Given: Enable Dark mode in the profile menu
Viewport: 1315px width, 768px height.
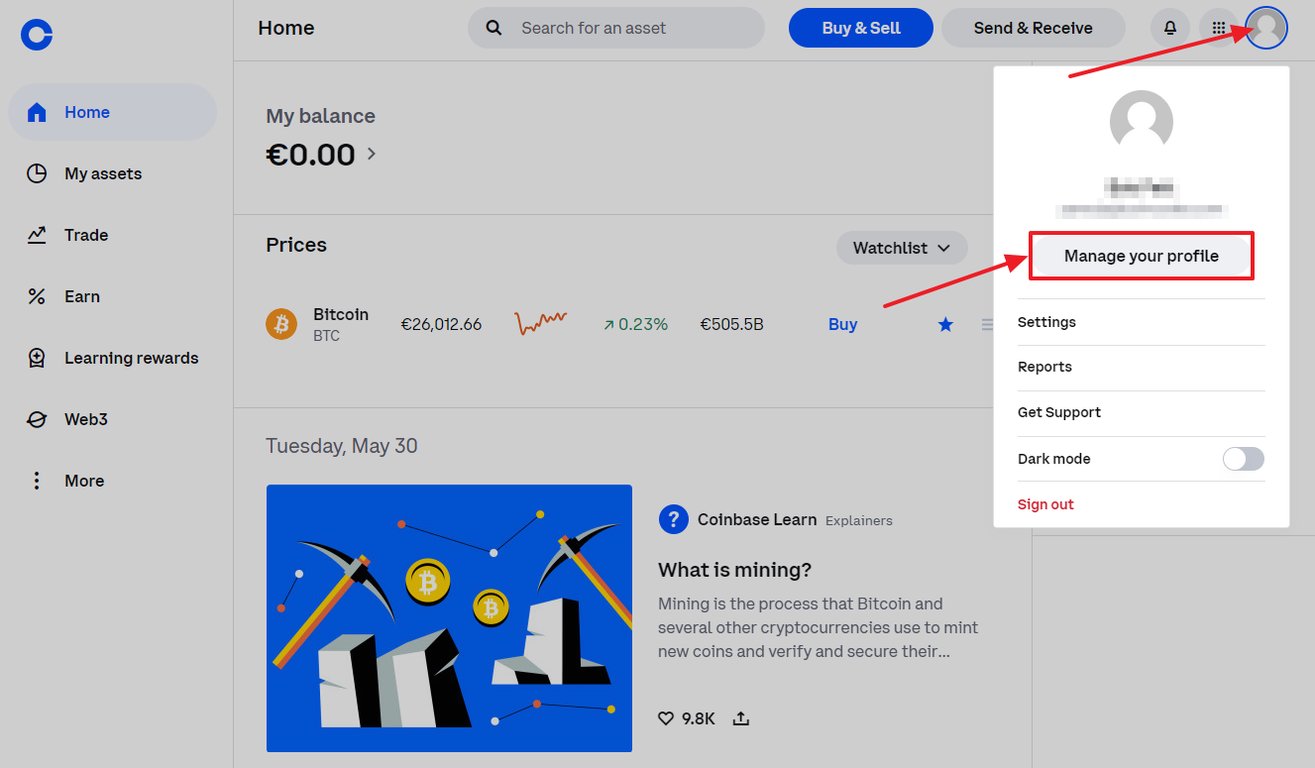Looking at the screenshot, I should click(1242, 458).
